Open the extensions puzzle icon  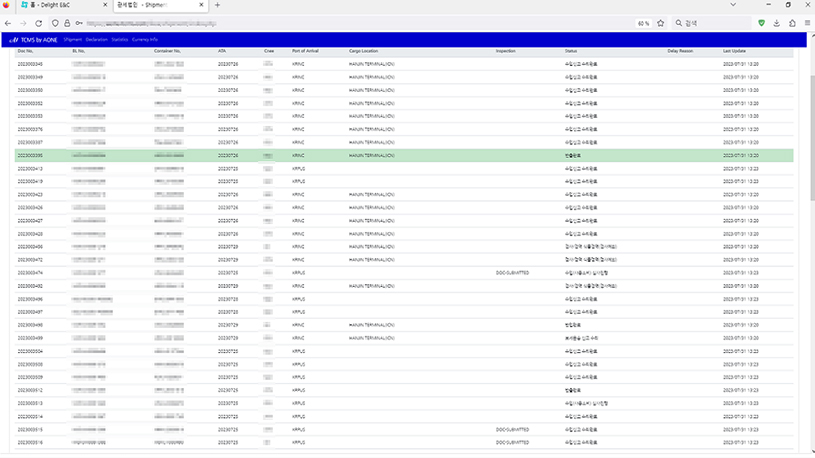tap(791, 22)
